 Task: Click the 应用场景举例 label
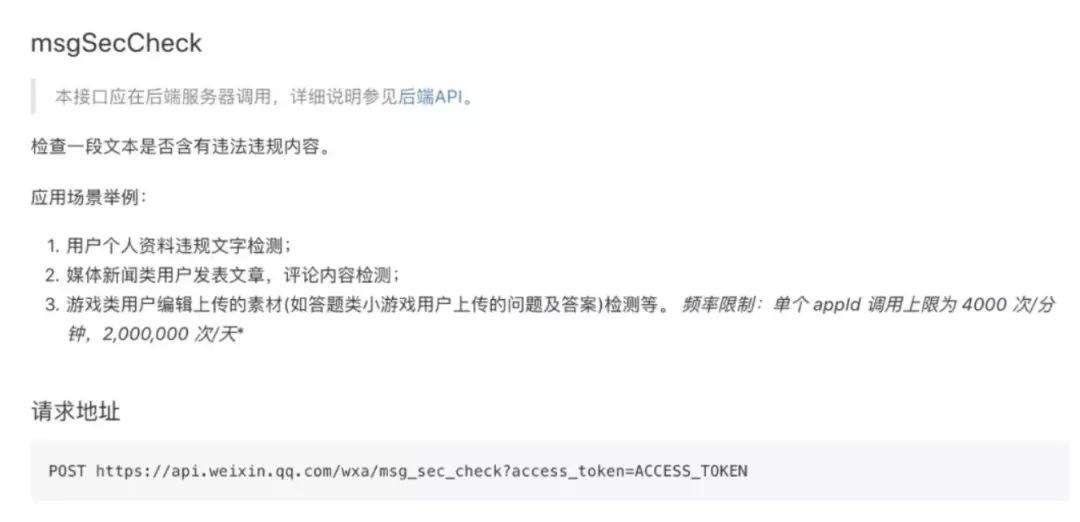[x=89, y=198]
